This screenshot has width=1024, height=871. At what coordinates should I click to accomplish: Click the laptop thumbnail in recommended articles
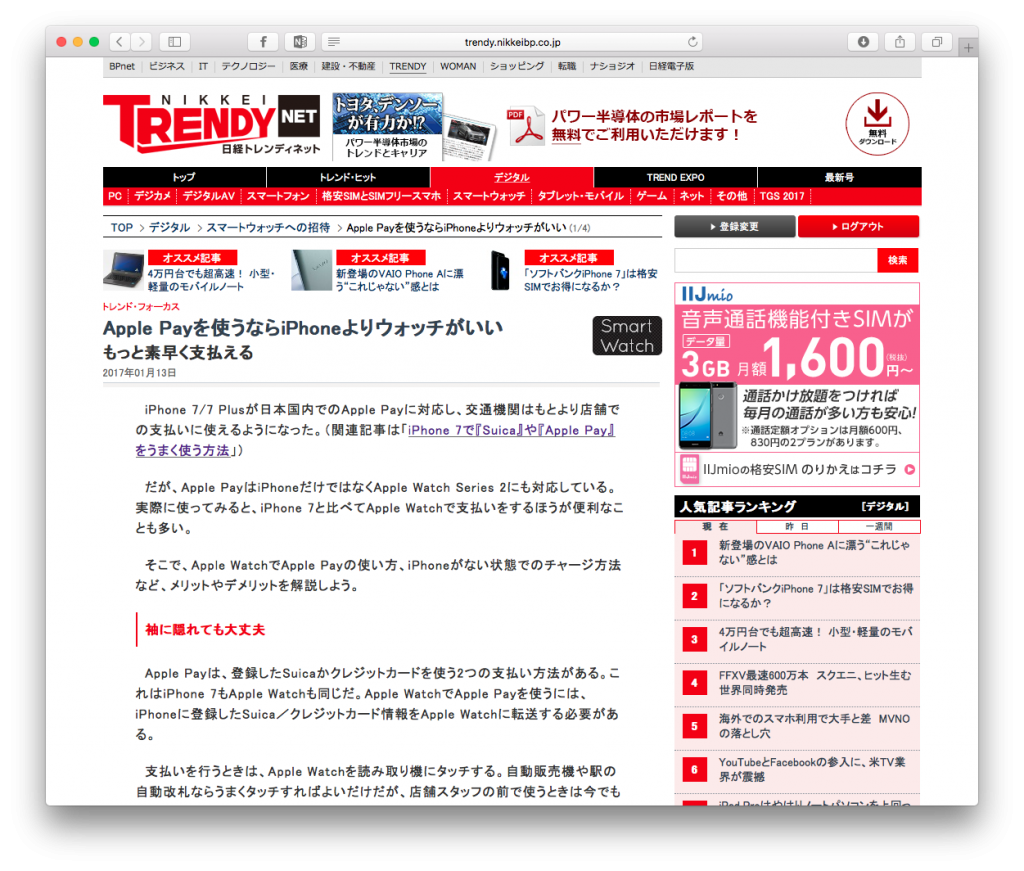click(123, 270)
